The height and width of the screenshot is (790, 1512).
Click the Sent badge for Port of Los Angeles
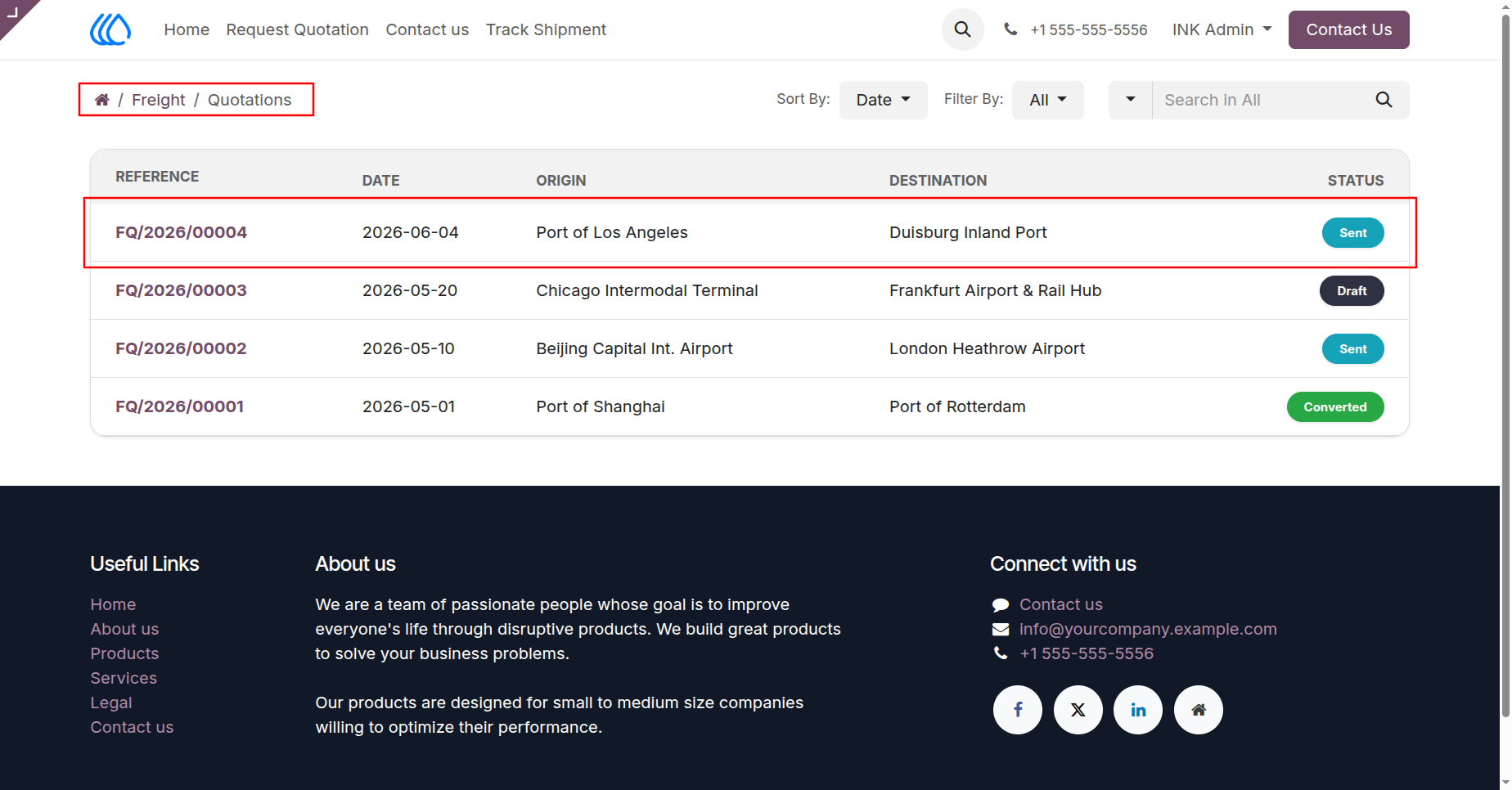pyautogui.click(x=1353, y=232)
